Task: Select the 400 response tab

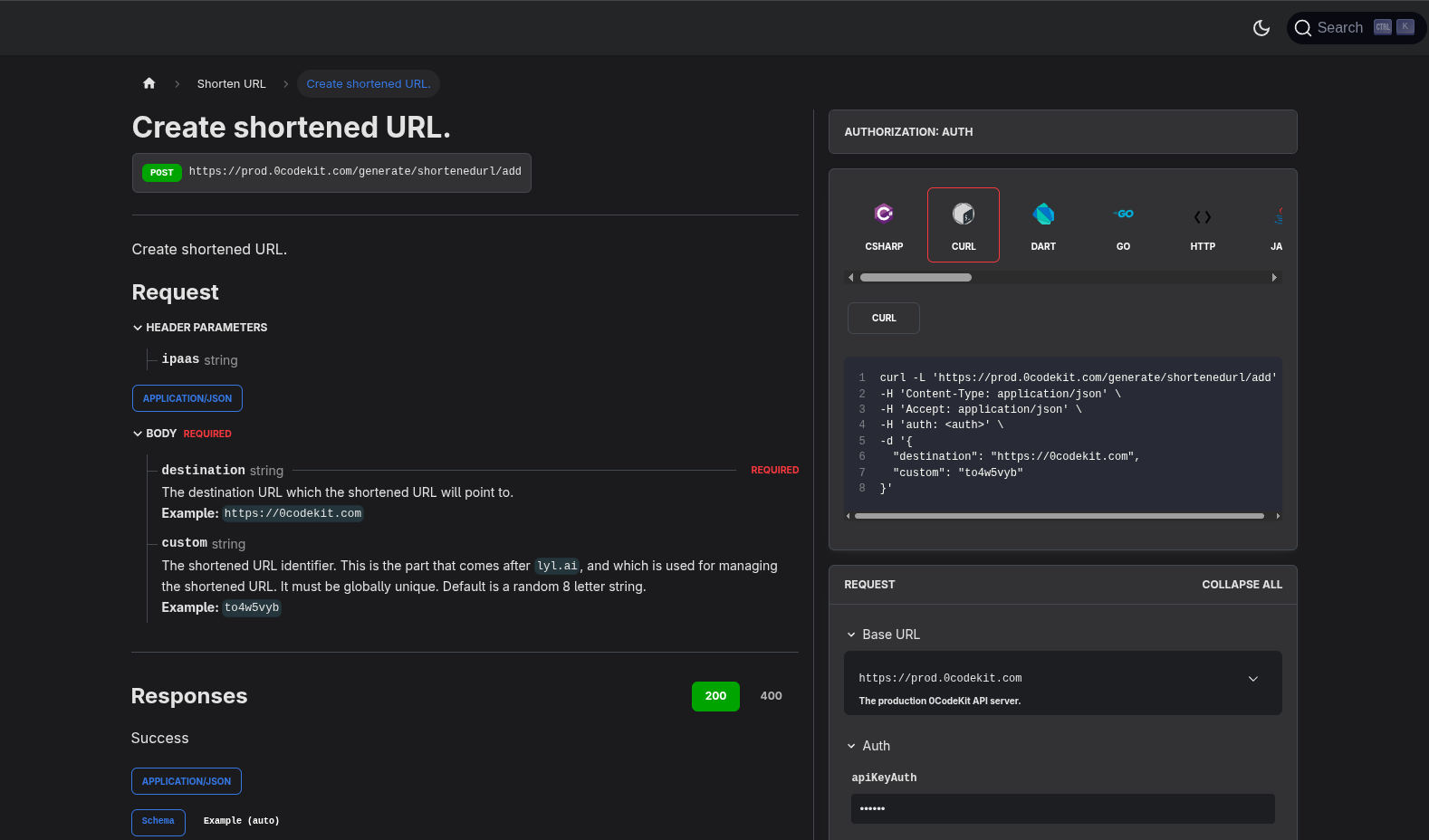Action: click(x=772, y=696)
